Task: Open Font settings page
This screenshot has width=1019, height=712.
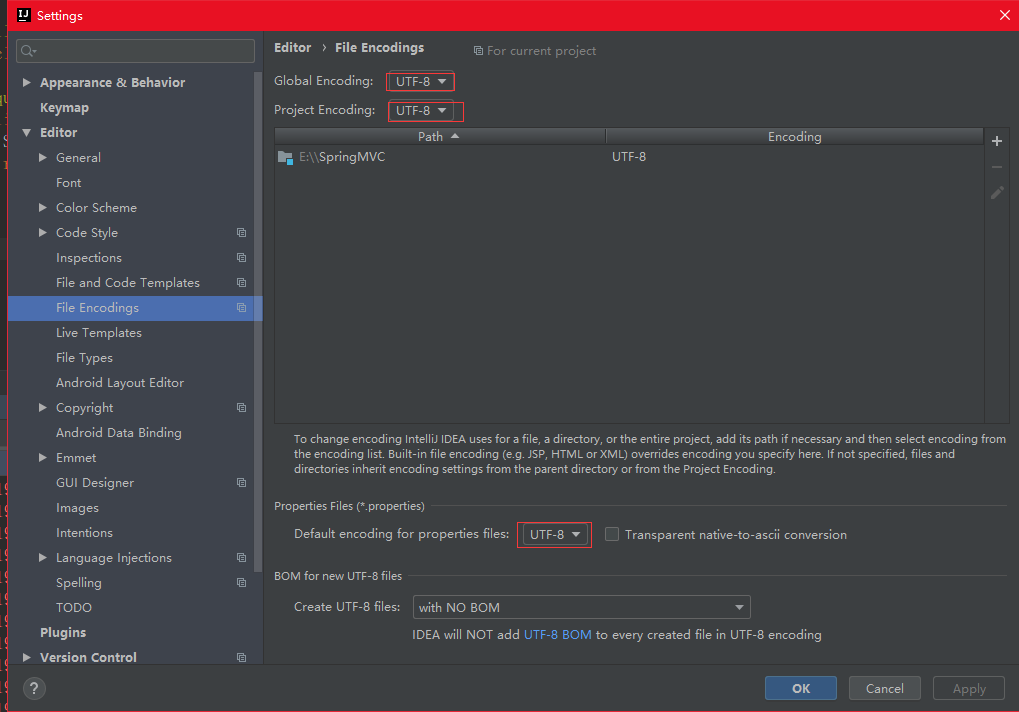Action: [x=68, y=183]
